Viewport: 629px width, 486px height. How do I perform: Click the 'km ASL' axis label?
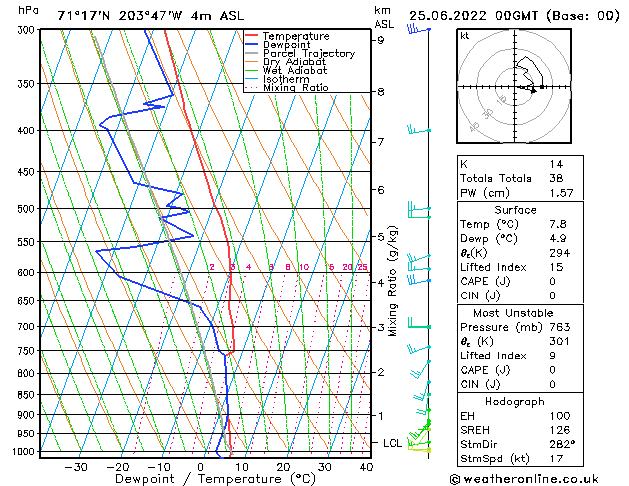click(x=384, y=17)
